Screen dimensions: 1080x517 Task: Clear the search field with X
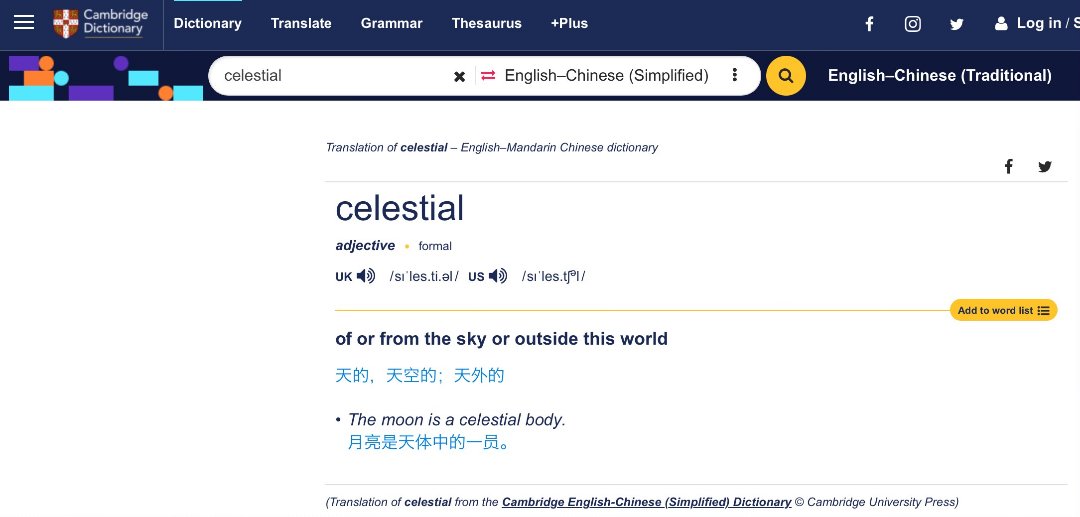pyautogui.click(x=459, y=76)
